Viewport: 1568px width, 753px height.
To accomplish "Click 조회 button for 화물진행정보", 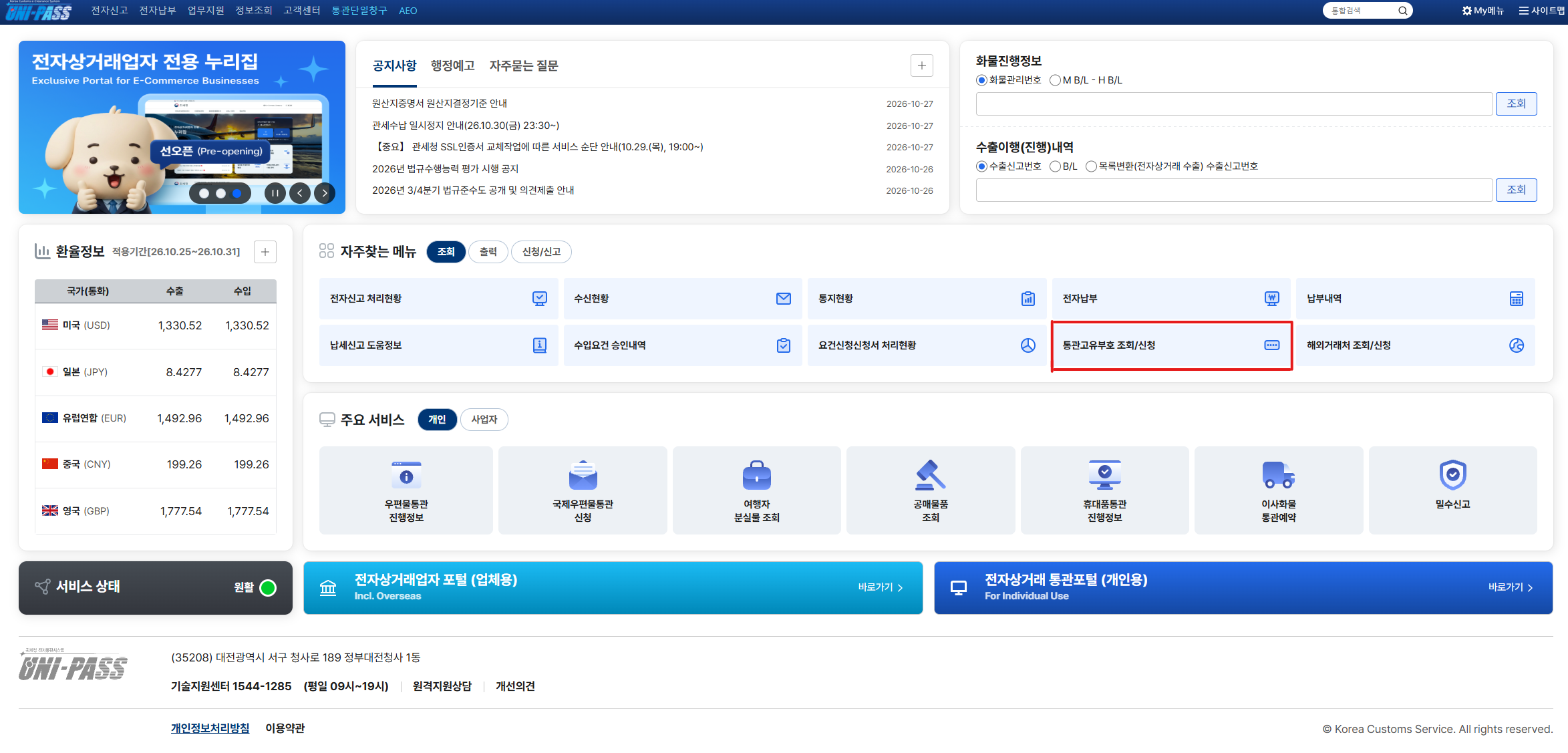I will [1516, 104].
